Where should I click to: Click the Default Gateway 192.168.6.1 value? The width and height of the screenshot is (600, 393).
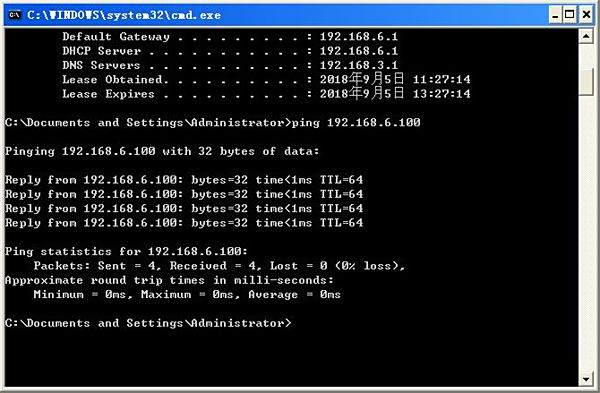click(359, 37)
